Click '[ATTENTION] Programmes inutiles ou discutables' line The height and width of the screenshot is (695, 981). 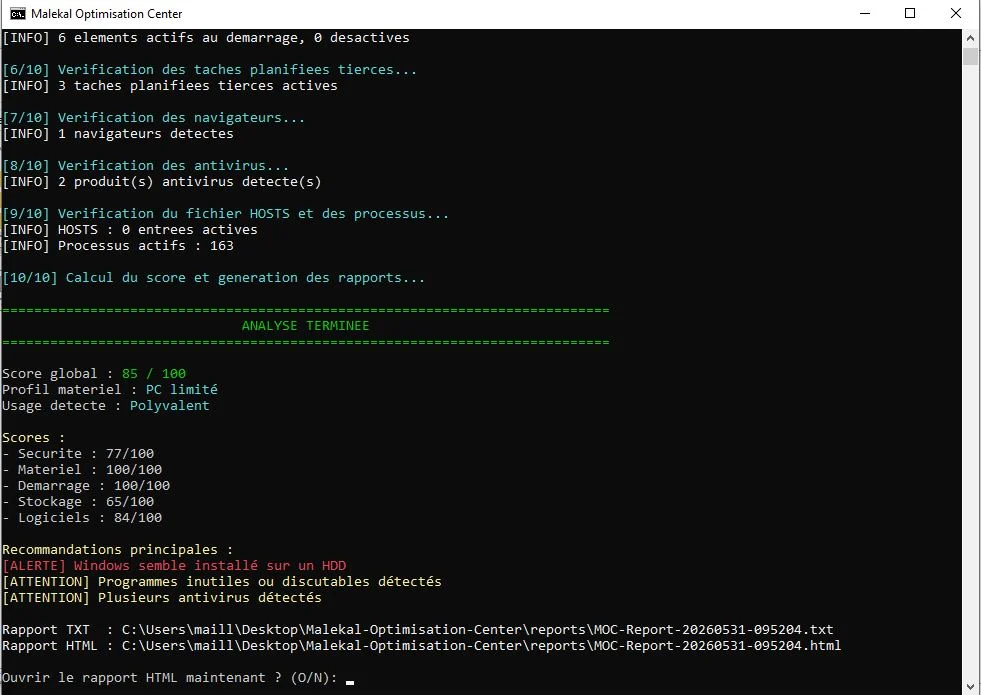click(x=222, y=582)
